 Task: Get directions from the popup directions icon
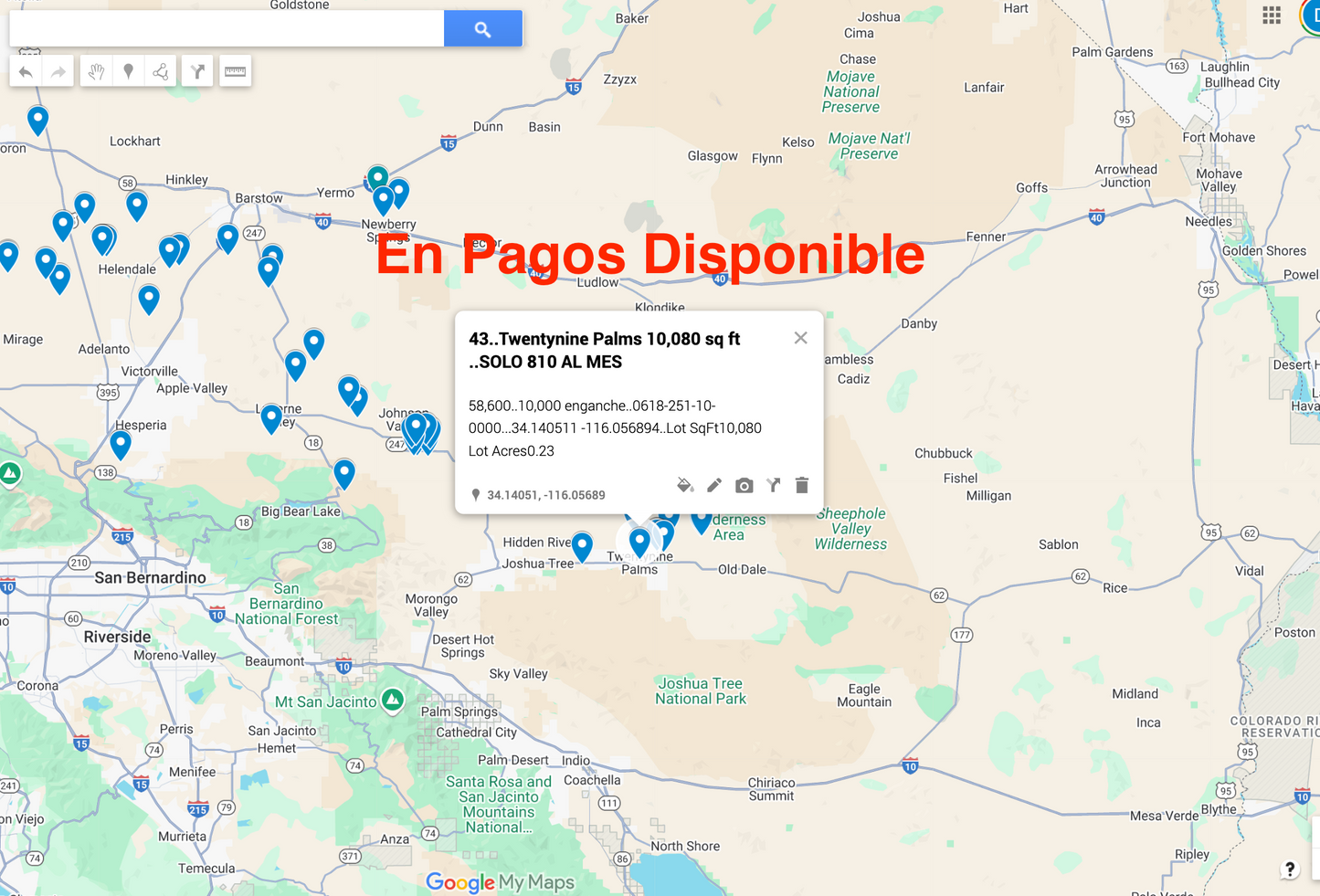click(774, 485)
